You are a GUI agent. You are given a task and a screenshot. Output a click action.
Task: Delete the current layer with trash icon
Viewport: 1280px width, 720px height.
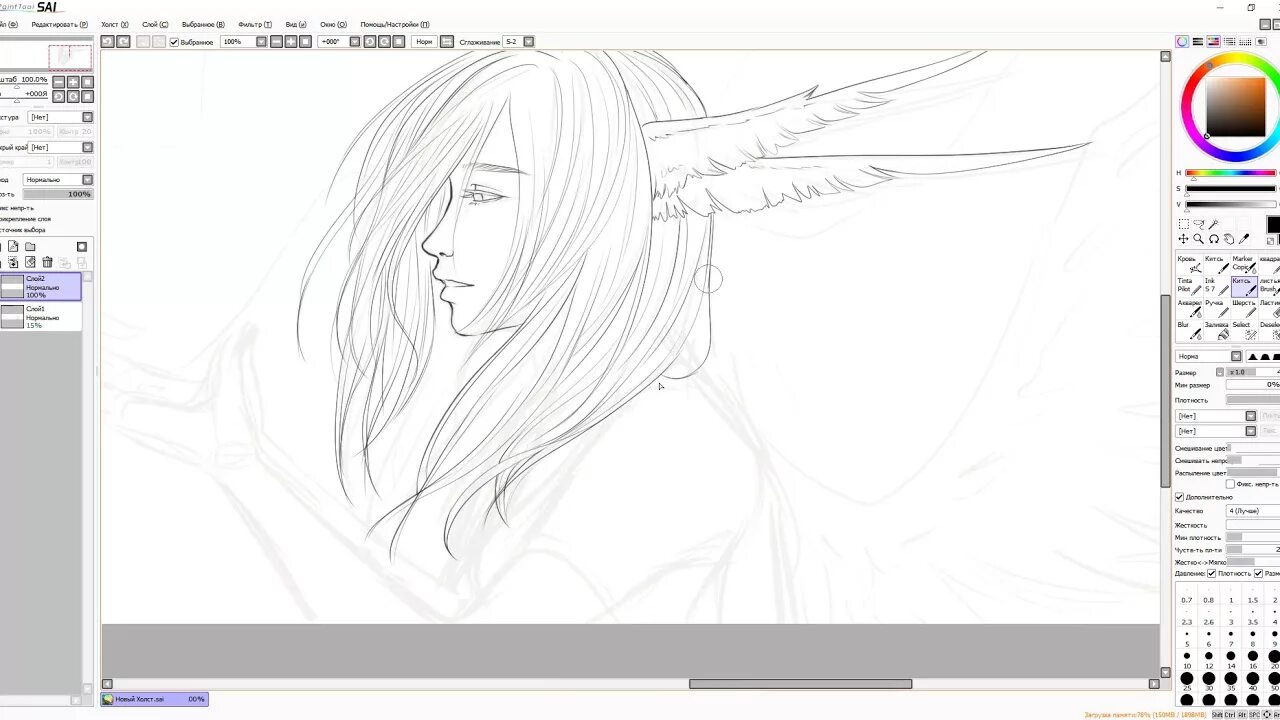pyautogui.click(x=47, y=263)
